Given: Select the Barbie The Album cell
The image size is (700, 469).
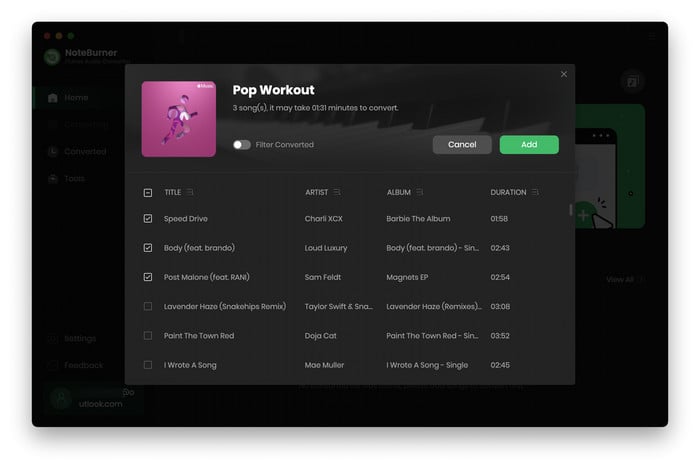Looking at the screenshot, I should tap(418, 219).
